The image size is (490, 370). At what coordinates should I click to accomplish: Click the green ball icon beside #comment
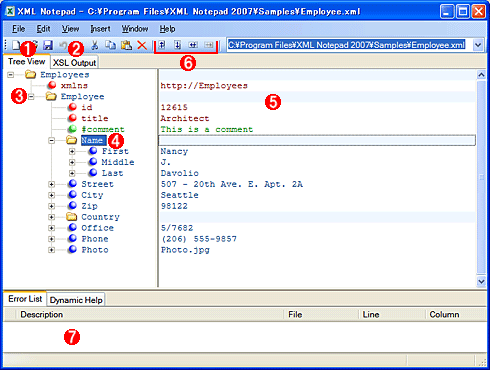point(72,129)
